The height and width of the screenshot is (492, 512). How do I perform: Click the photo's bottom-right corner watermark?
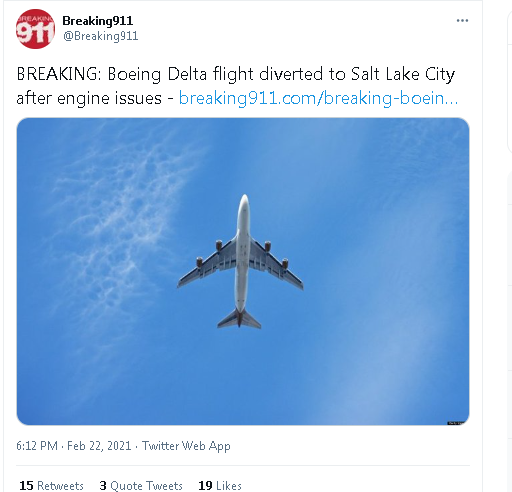(456, 423)
